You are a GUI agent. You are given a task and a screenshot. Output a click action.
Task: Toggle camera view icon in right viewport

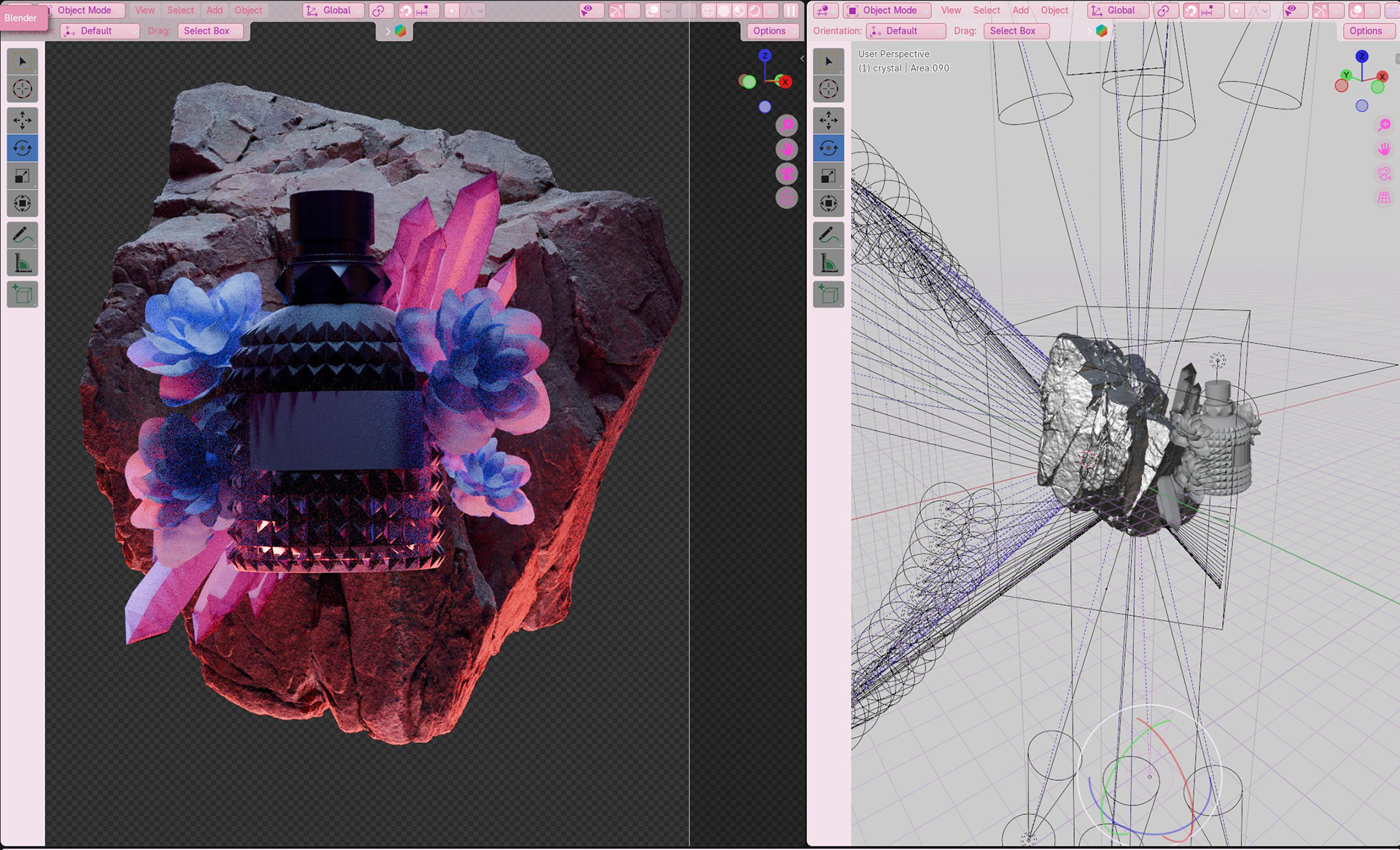(1384, 173)
